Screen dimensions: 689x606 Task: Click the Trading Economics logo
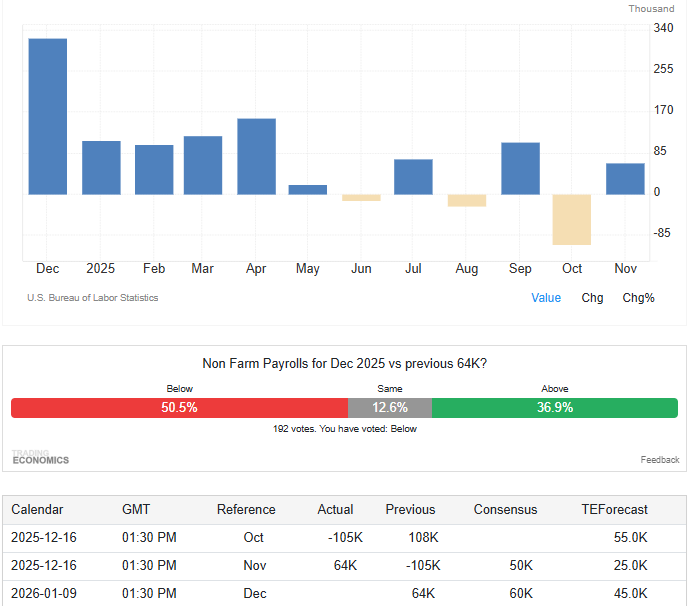[x=40, y=458]
